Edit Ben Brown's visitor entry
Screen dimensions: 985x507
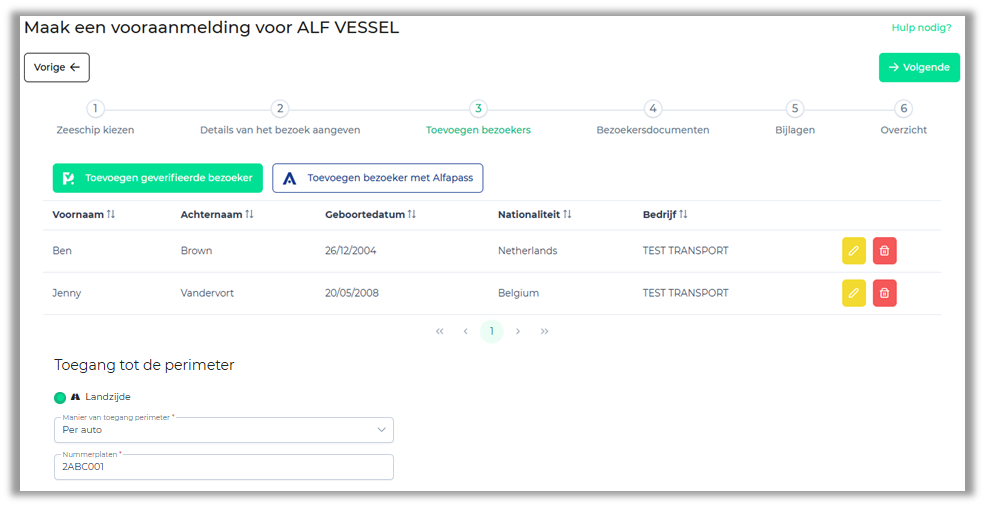click(853, 251)
